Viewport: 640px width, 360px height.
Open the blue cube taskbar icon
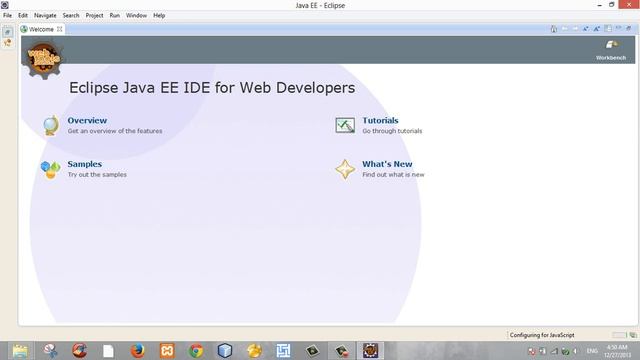pyautogui.click(x=225, y=351)
